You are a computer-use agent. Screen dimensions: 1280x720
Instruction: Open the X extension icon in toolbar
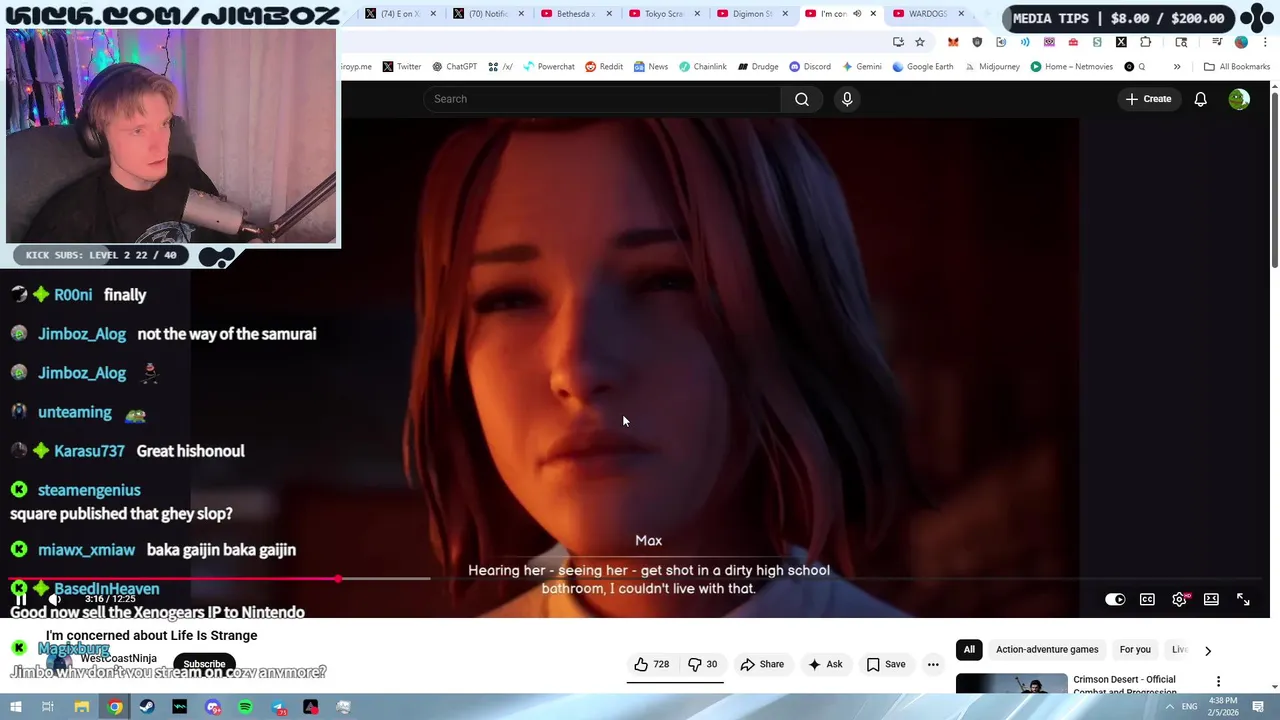[1121, 42]
